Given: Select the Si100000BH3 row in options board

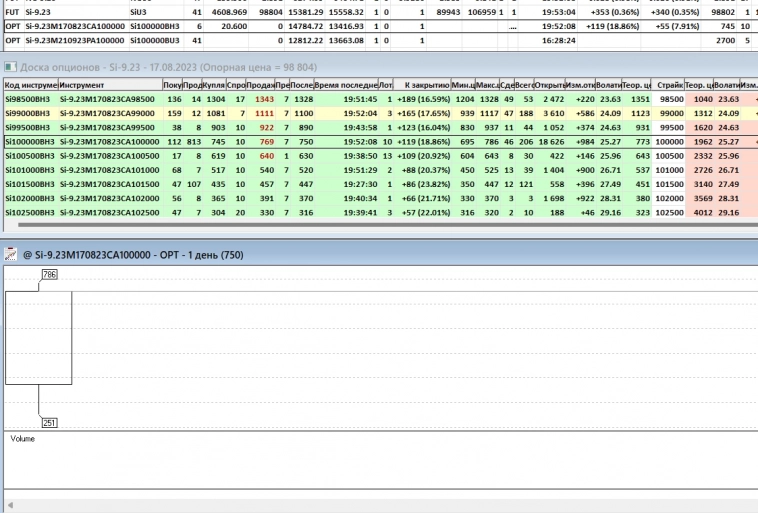Looking at the screenshot, I should pyautogui.click(x=29, y=142).
